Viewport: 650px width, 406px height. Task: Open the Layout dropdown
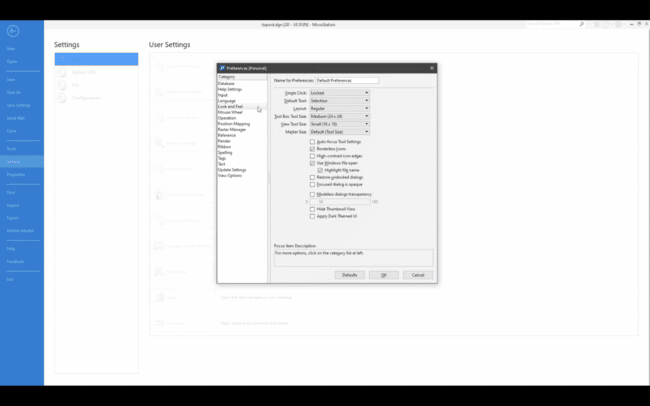(340, 108)
